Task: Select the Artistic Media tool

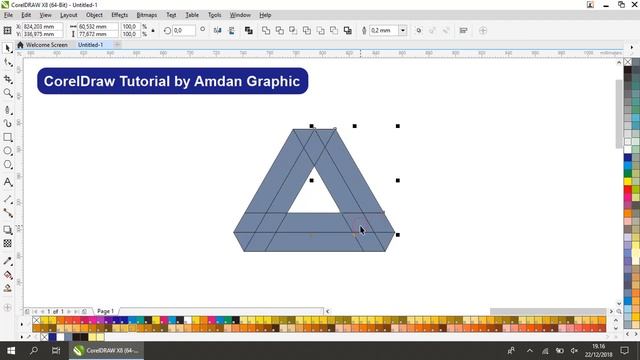Action: click(7, 123)
